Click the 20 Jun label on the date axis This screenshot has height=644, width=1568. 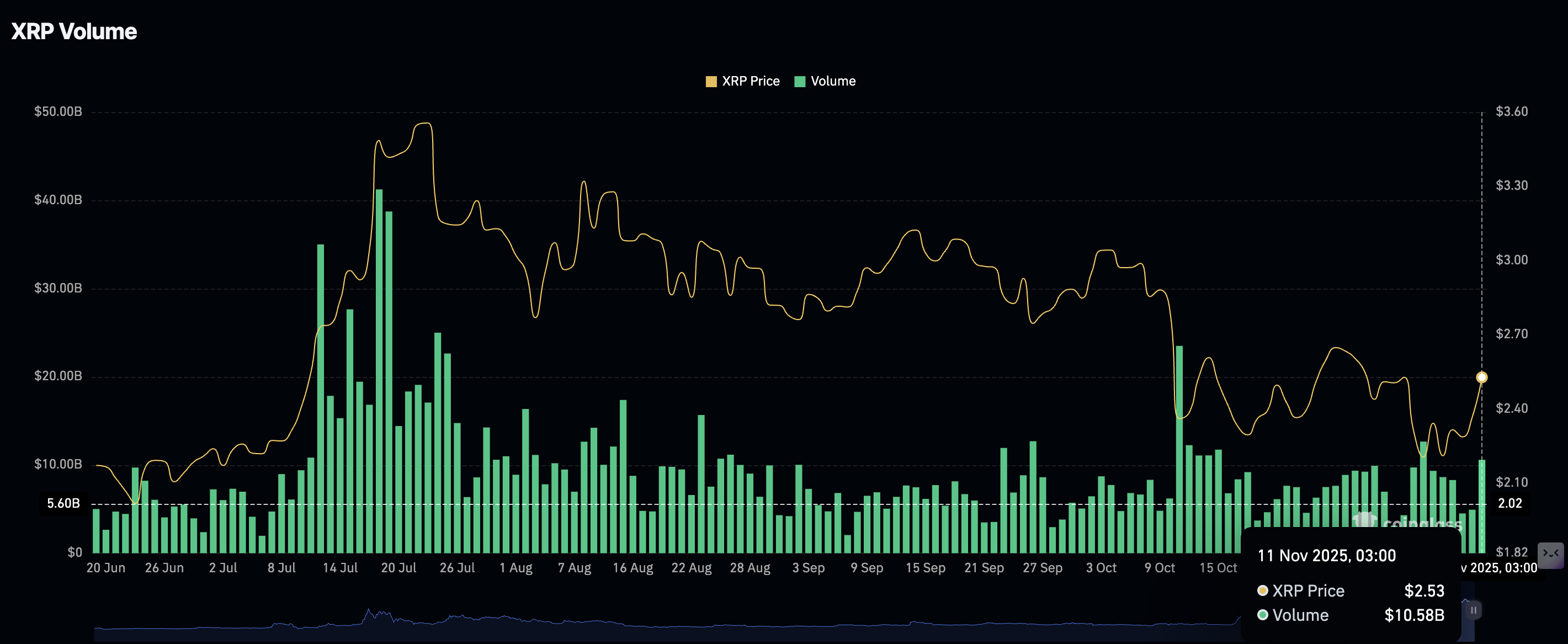pyautogui.click(x=105, y=567)
